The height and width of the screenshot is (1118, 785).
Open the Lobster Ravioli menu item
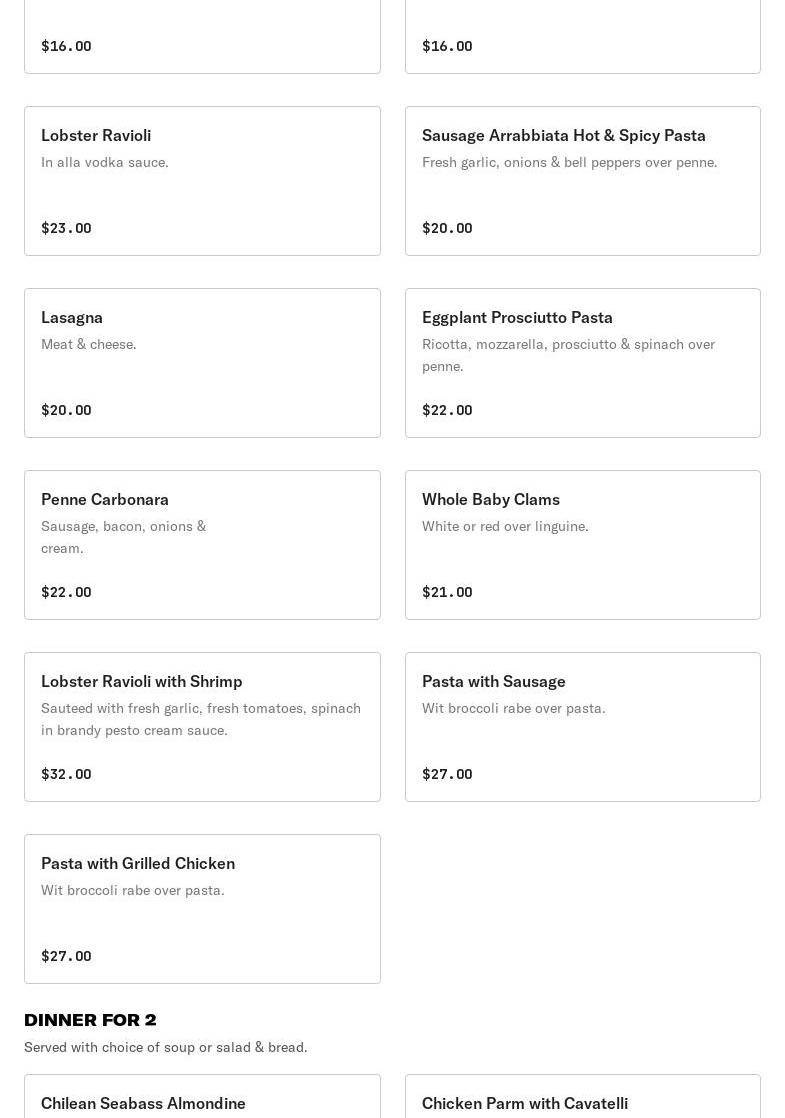[202, 181]
